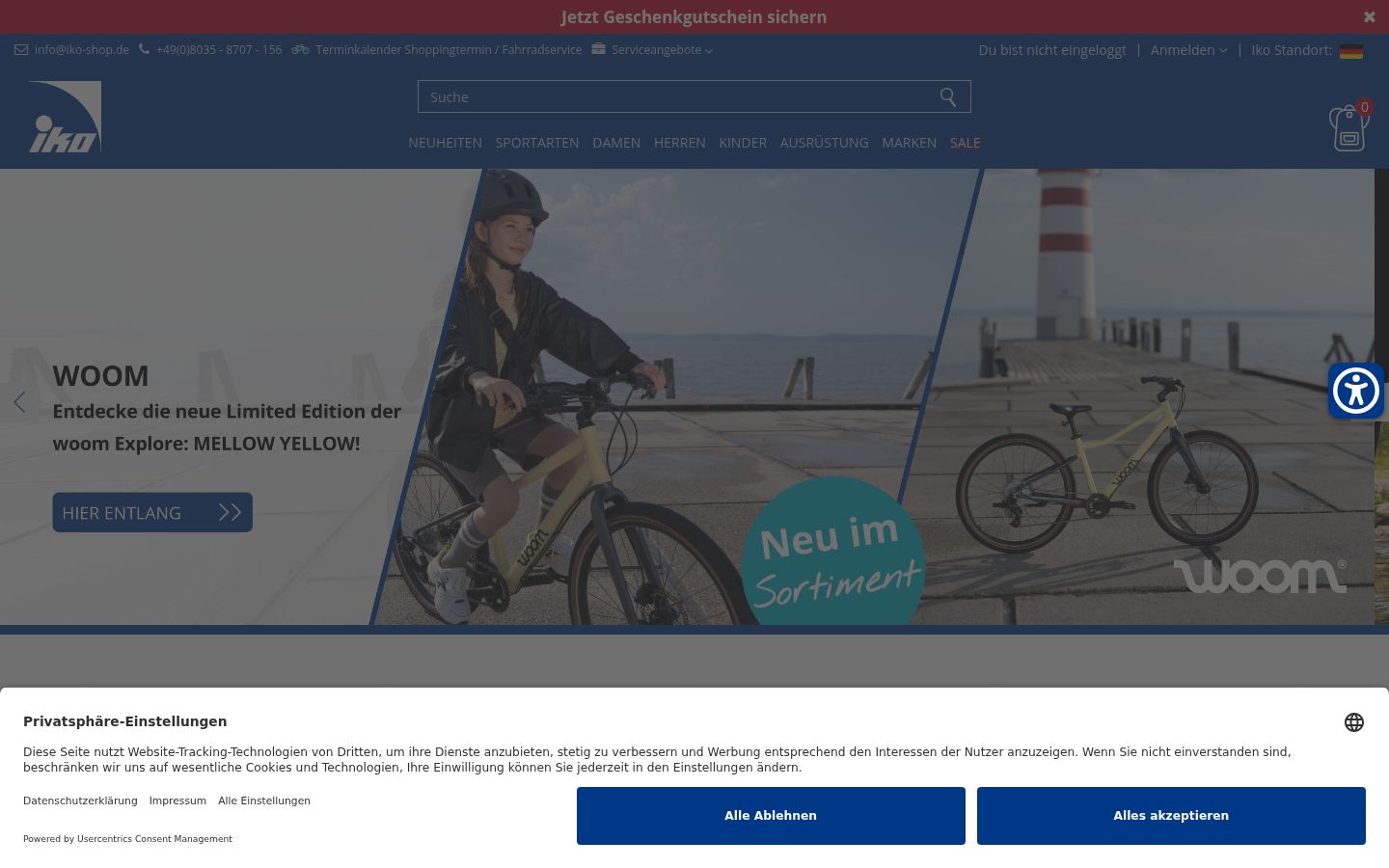Viewport: 1389px width, 868px height.
Task: Click the woom brand logo on banner
Action: pos(1260,575)
